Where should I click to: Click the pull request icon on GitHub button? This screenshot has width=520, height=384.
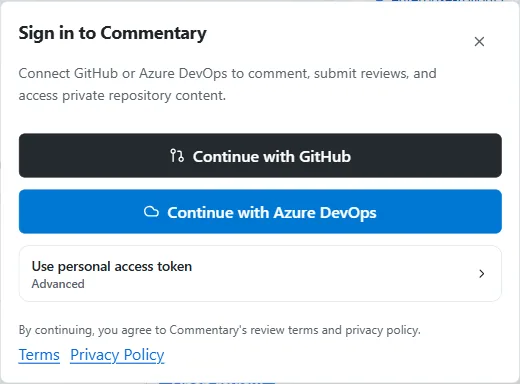177,156
